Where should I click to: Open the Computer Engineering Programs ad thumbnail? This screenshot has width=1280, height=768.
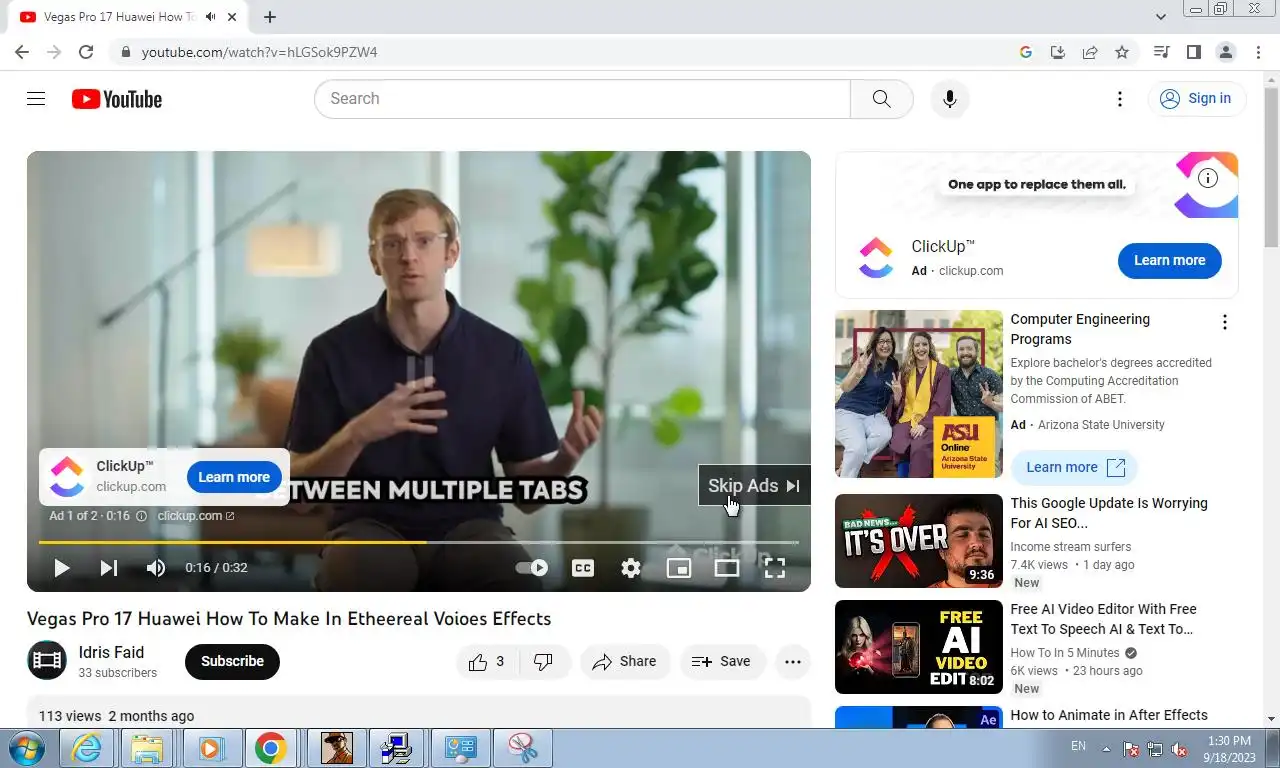[919, 394]
